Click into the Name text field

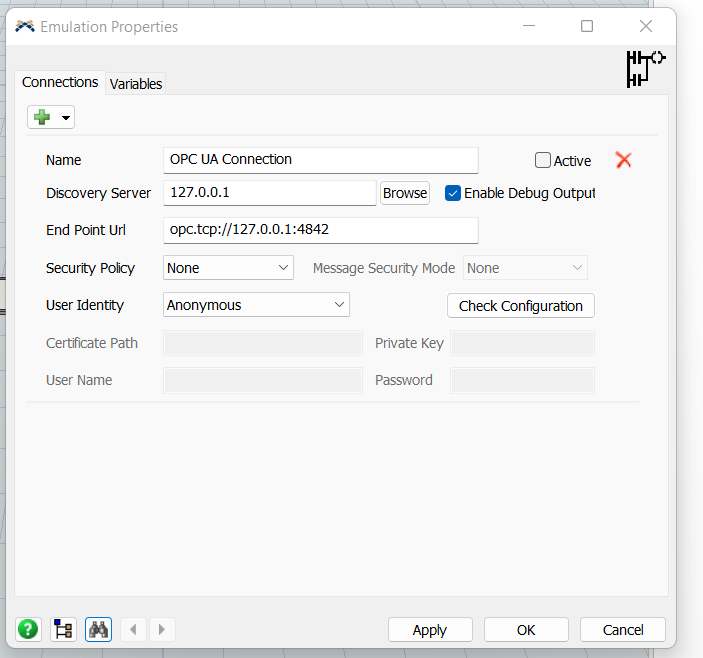pyautogui.click(x=320, y=160)
